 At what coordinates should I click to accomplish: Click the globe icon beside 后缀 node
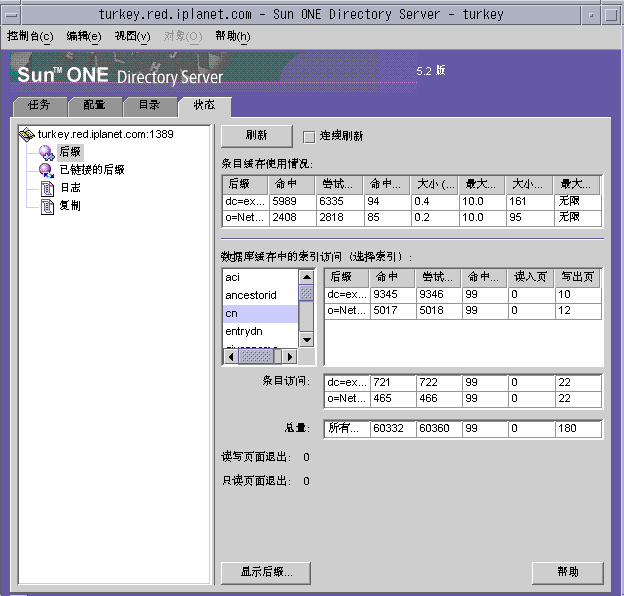pos(46,152)
